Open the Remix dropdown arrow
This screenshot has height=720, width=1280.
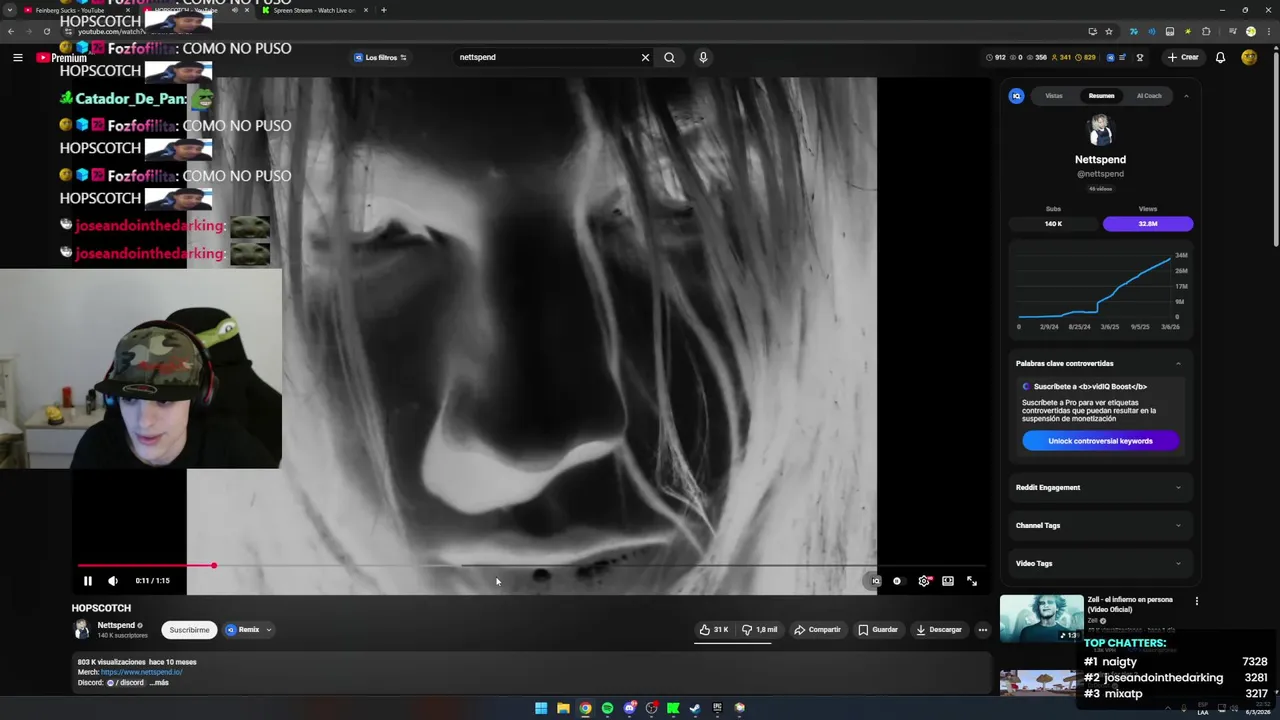coord(269,630)
